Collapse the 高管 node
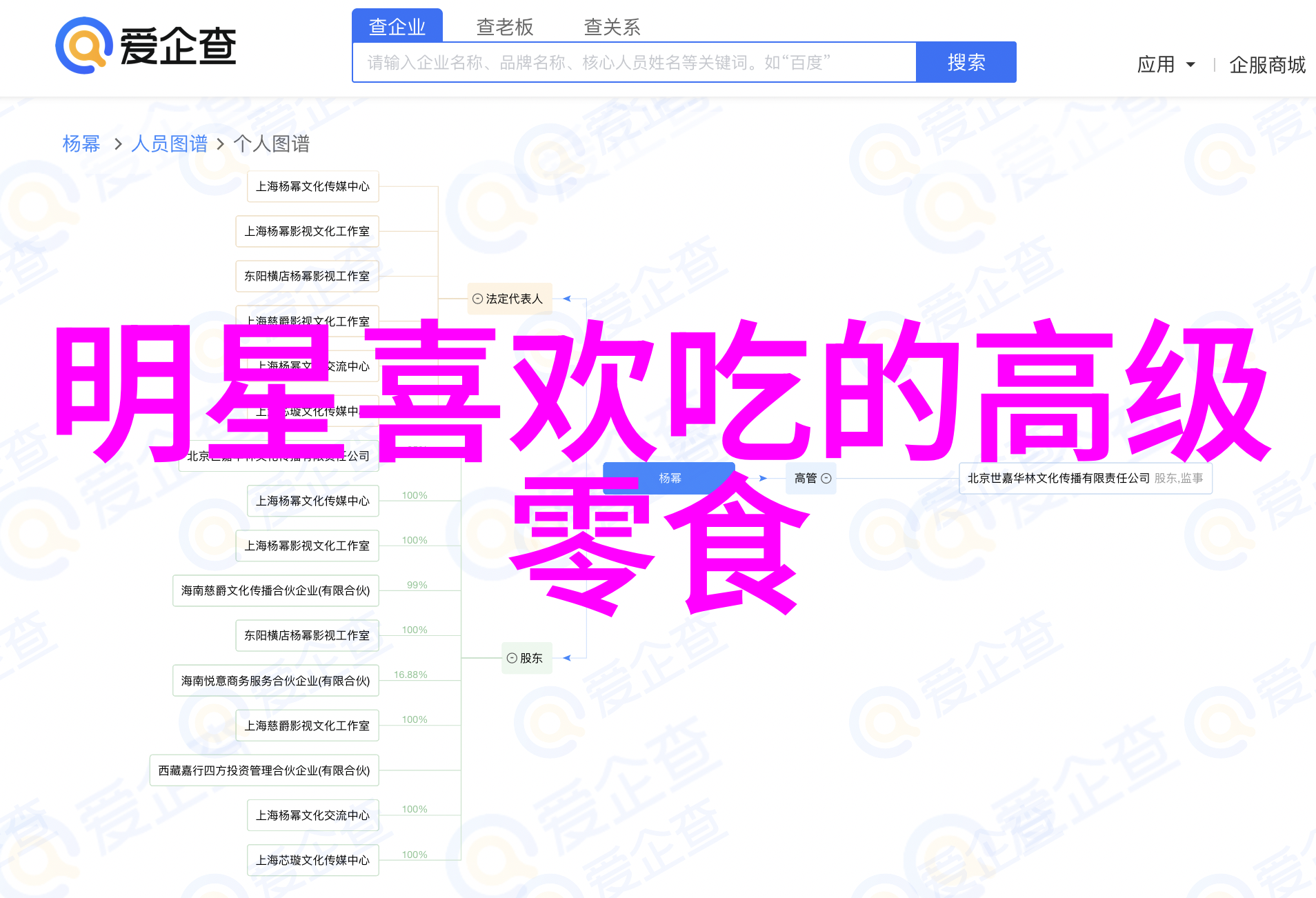 tap(826, 478)
